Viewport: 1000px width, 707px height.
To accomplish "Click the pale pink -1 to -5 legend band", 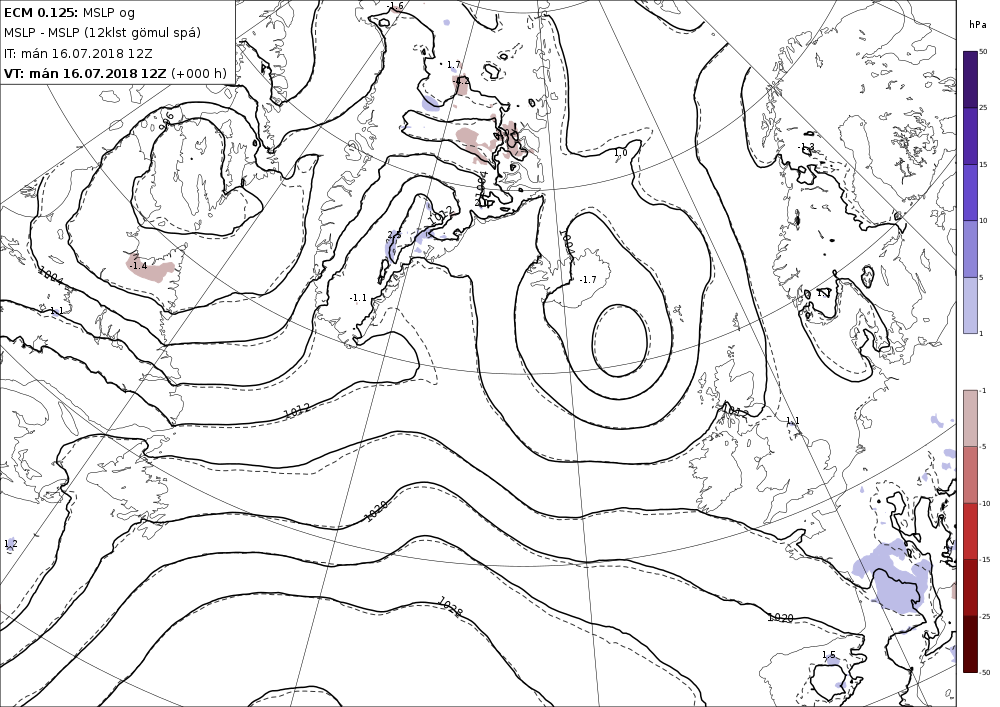I will click(x=970, y=418).
